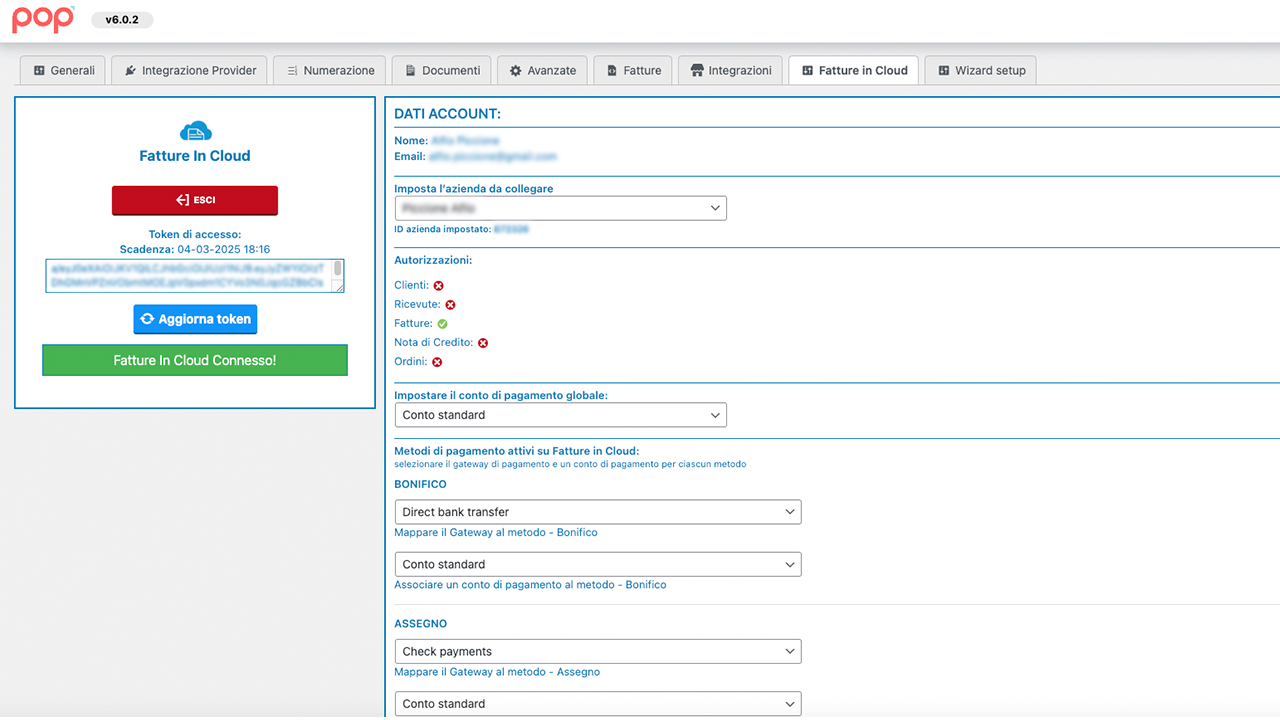Screen dimensions: 1280x720
Task: Switch to the Fatture tab
Action: [633, 70]
